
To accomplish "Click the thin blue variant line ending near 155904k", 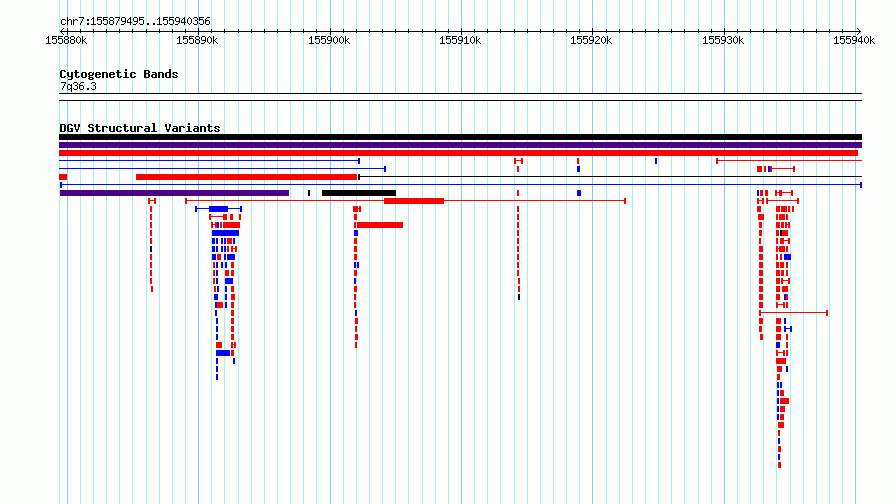I will [222, 169].
